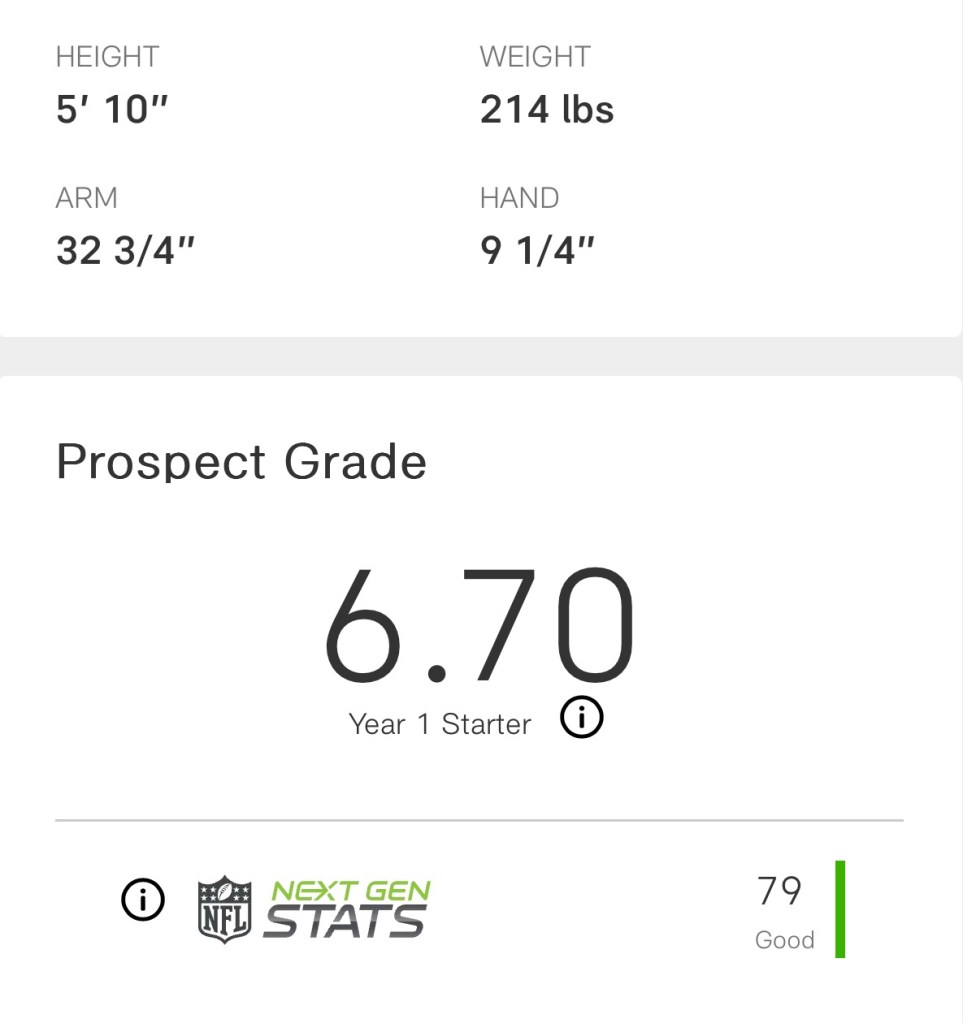963x1023 pixels.
Task: Click the gray gap above Prospect Grade card
Action: 481,356
